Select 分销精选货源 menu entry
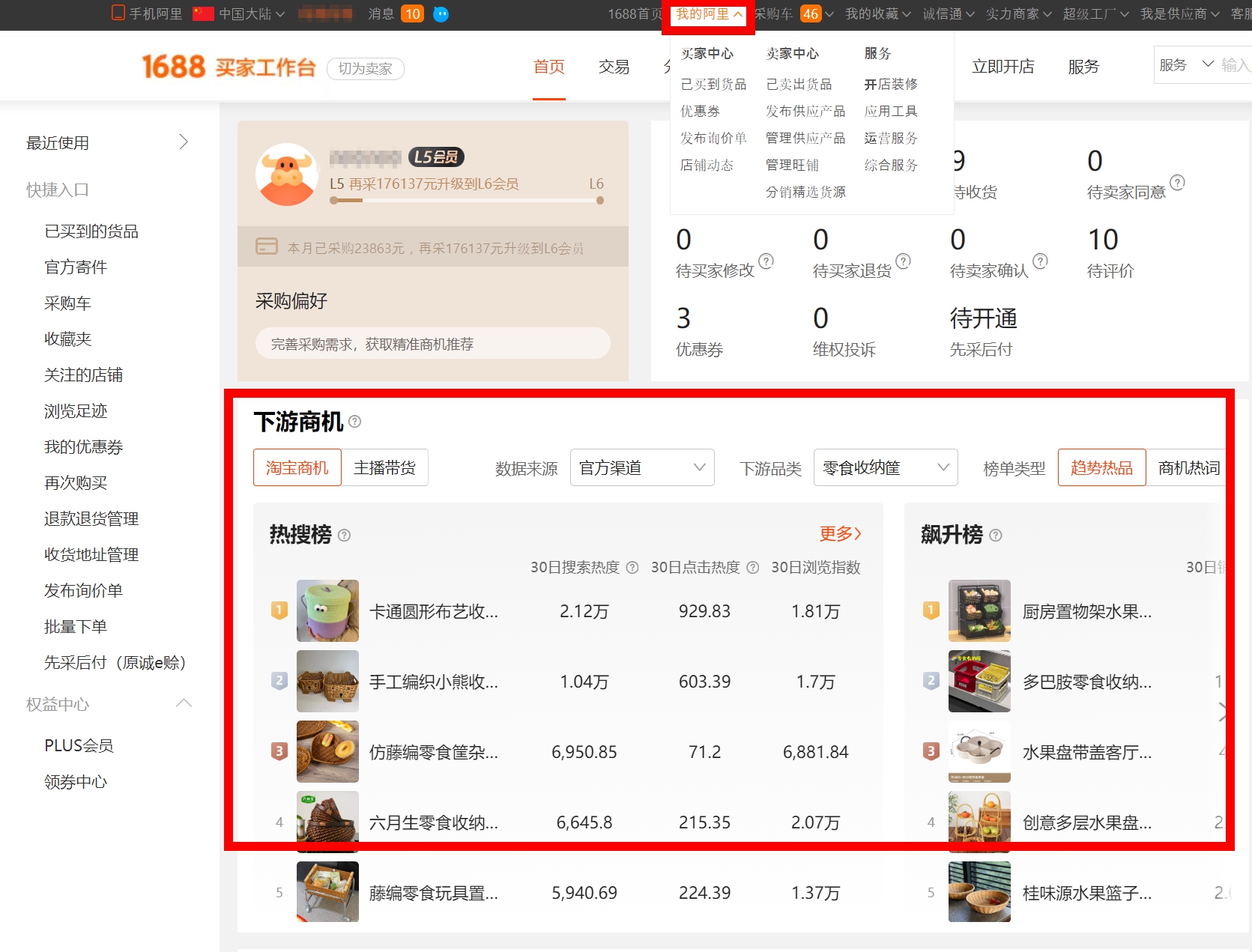The width and height of the screenshot is (1252, 952). [805, 192]
